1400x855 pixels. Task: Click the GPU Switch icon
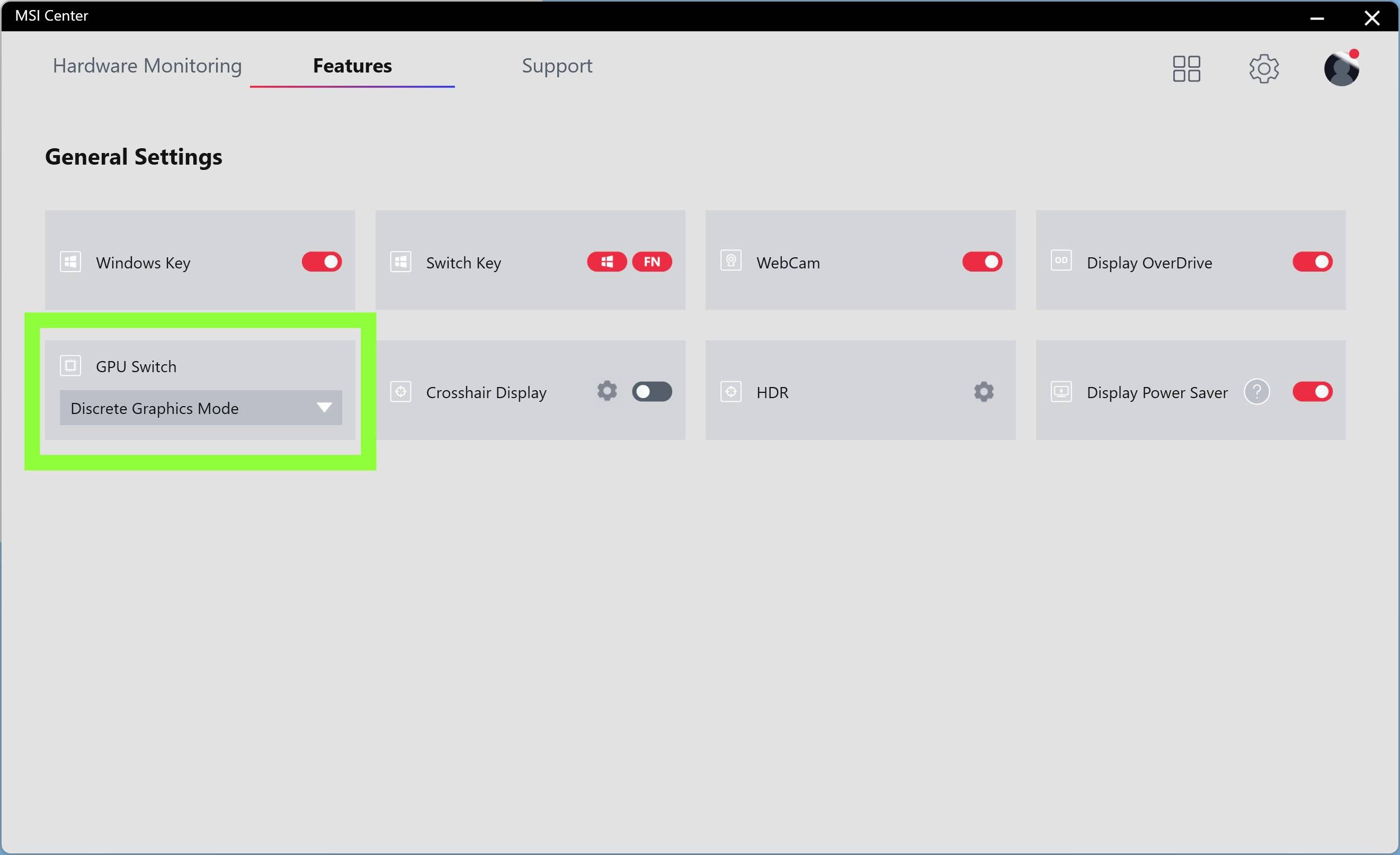coord(70,365)
